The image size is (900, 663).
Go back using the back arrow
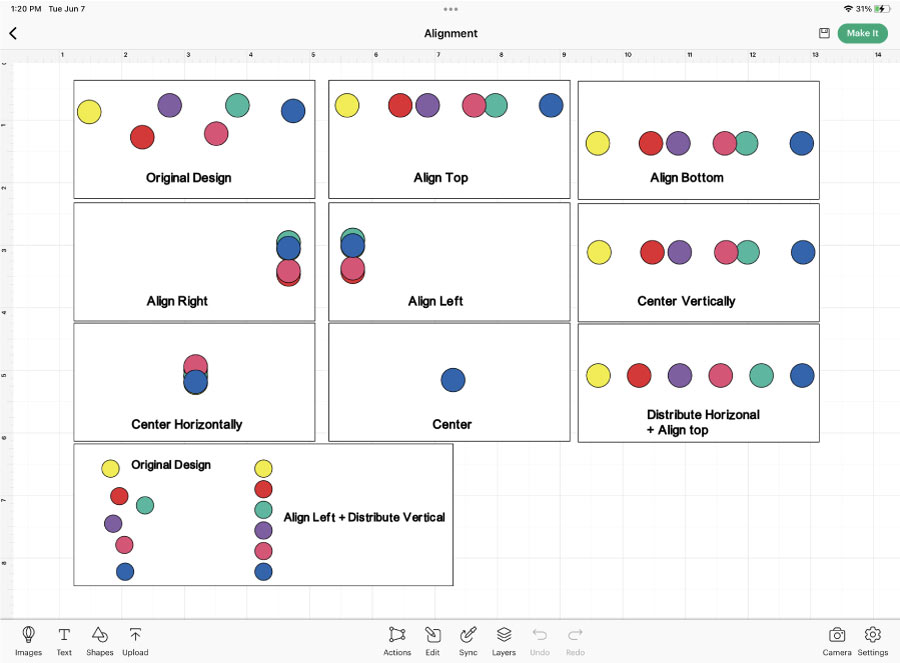(x=13, y=33)
